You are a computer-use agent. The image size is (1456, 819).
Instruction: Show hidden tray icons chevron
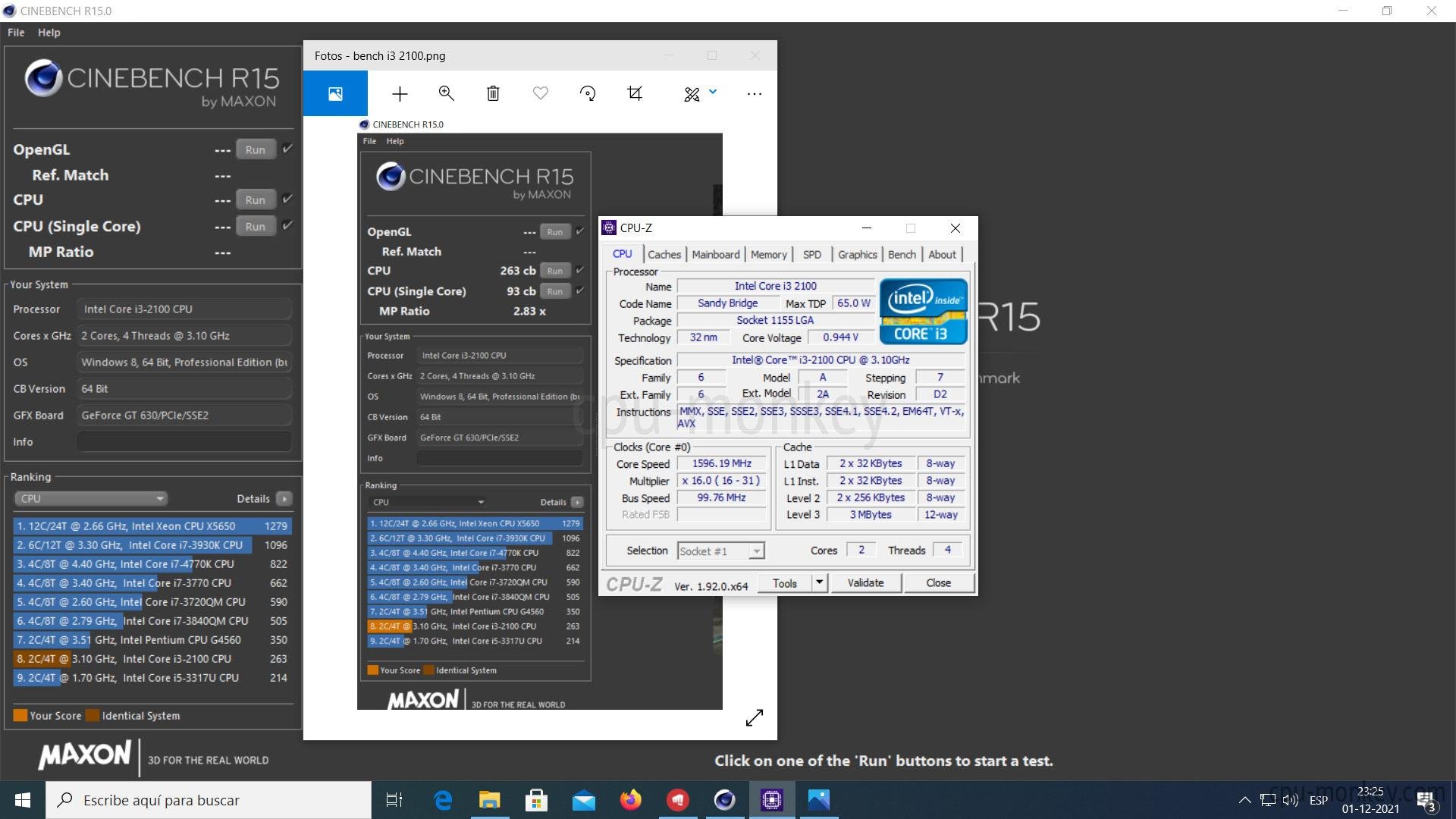click(1244, 800)
